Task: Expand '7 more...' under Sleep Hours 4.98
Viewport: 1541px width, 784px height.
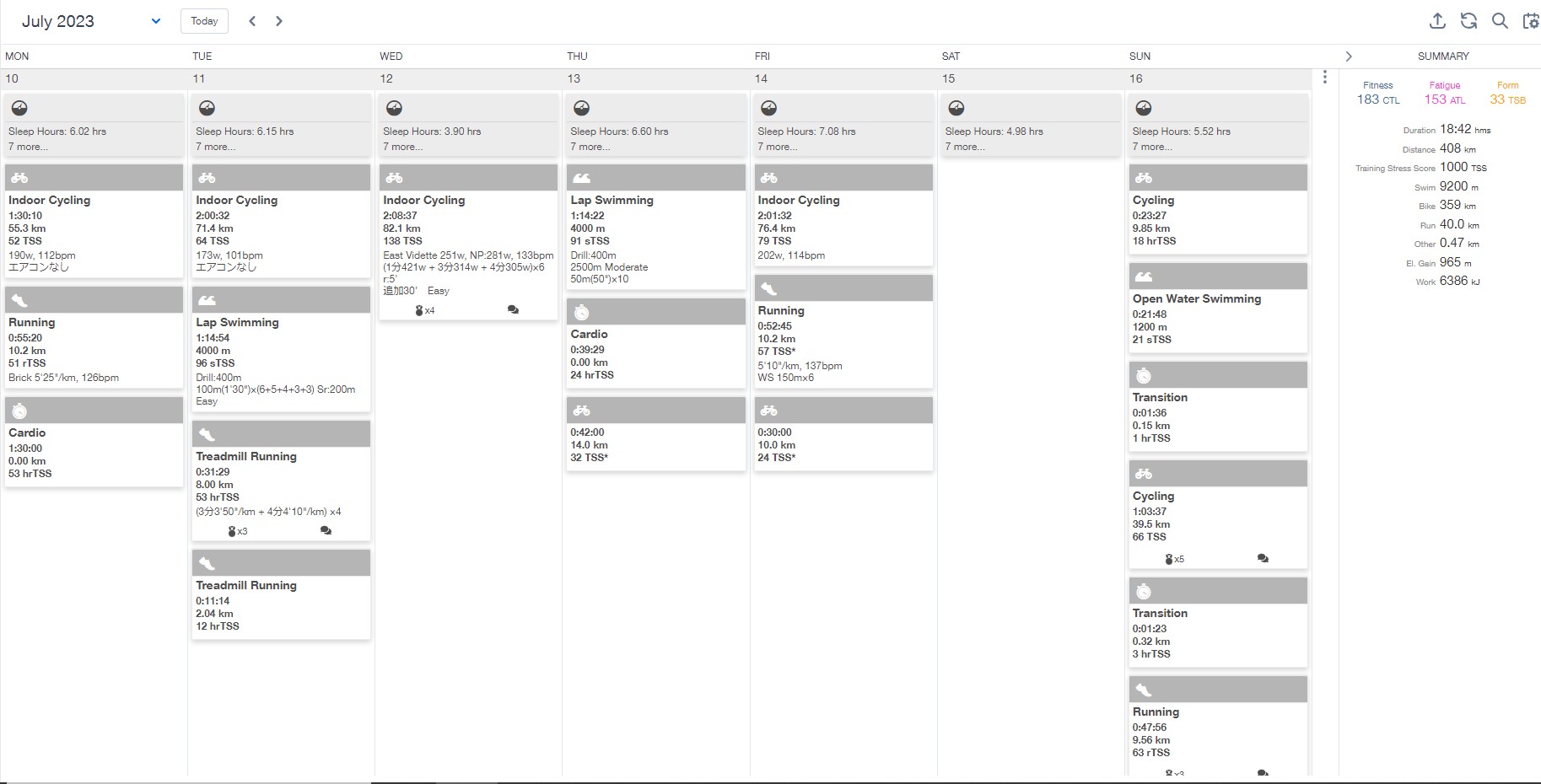Action: pos(964,147)
